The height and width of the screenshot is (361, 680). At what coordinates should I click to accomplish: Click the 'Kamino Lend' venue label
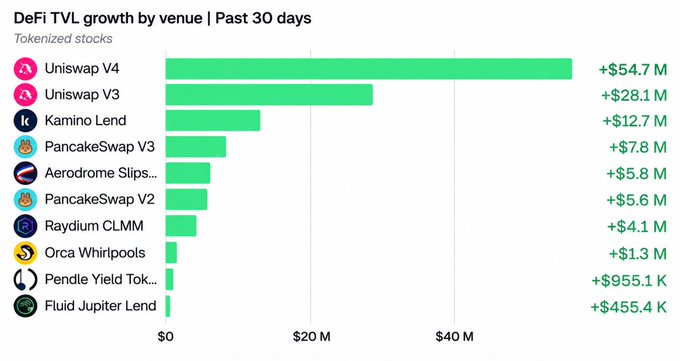[85, 121]
